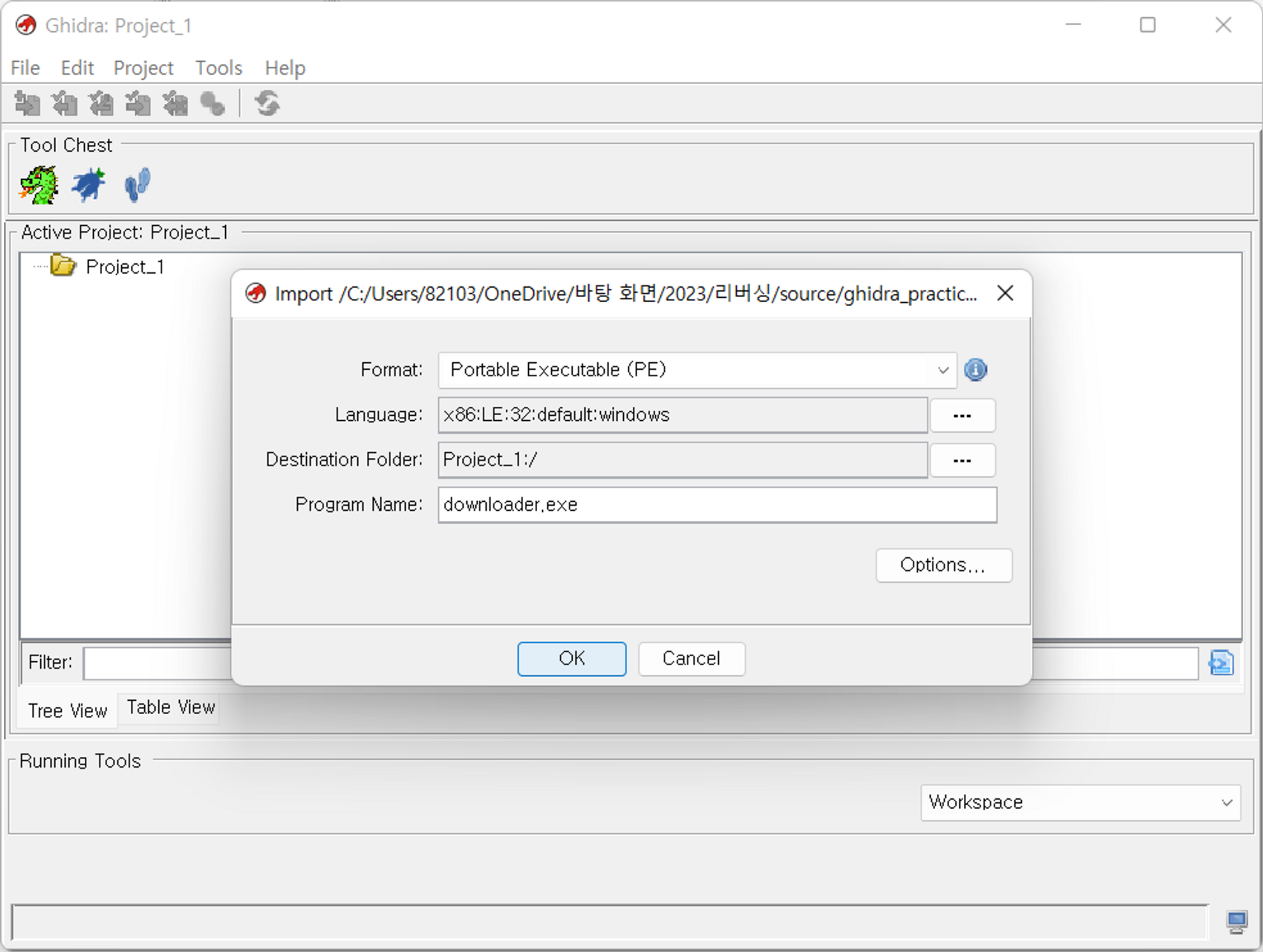The image size is (1263, 952).
Task: Click the Program Name input field
Action: coord(717,505)
